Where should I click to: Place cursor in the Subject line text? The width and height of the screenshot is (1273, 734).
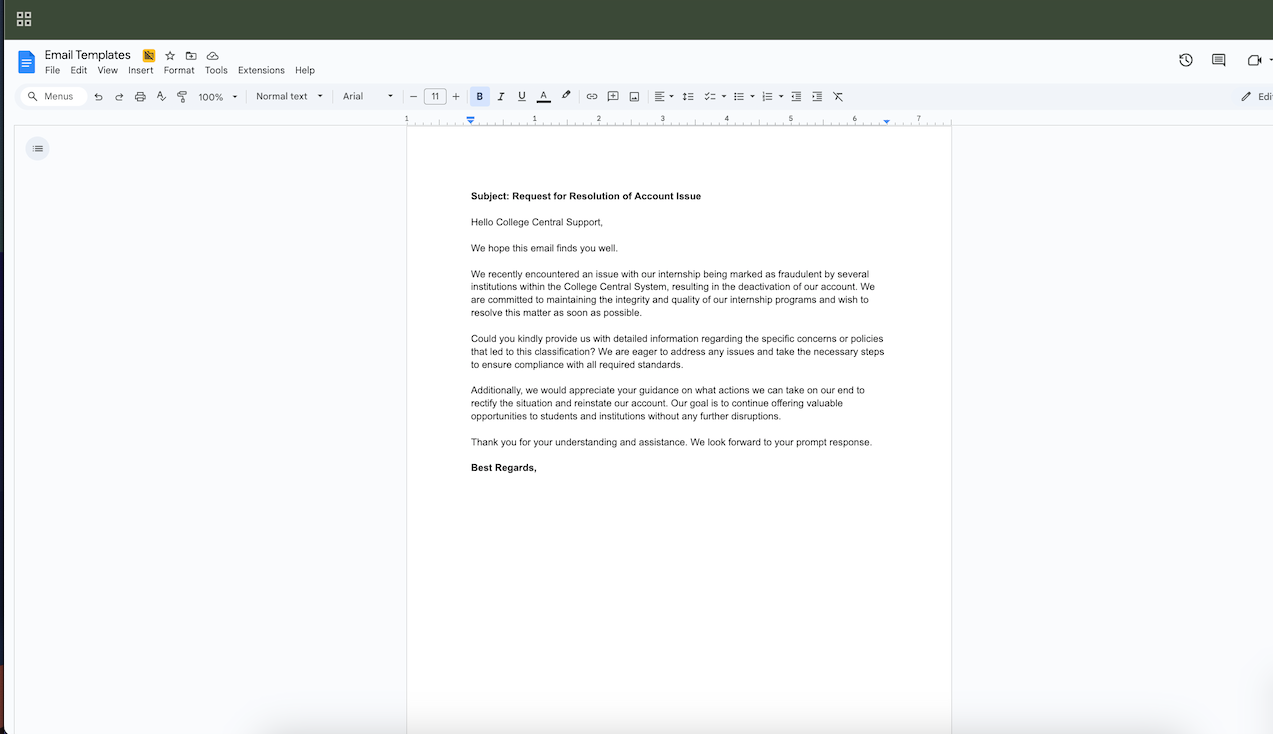[x=586, y=196]
